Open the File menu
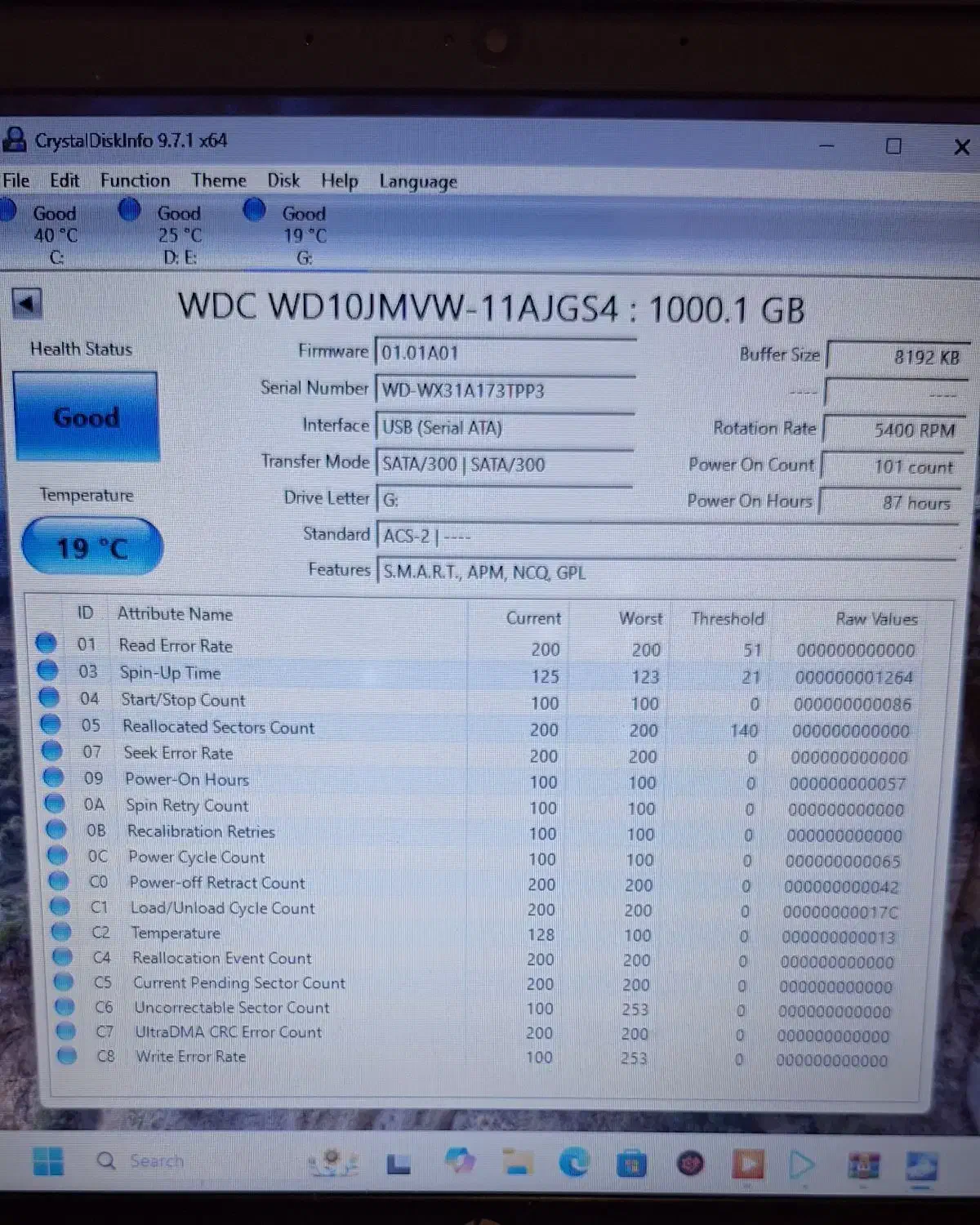 pyautogui.click(x=16, y=180)
